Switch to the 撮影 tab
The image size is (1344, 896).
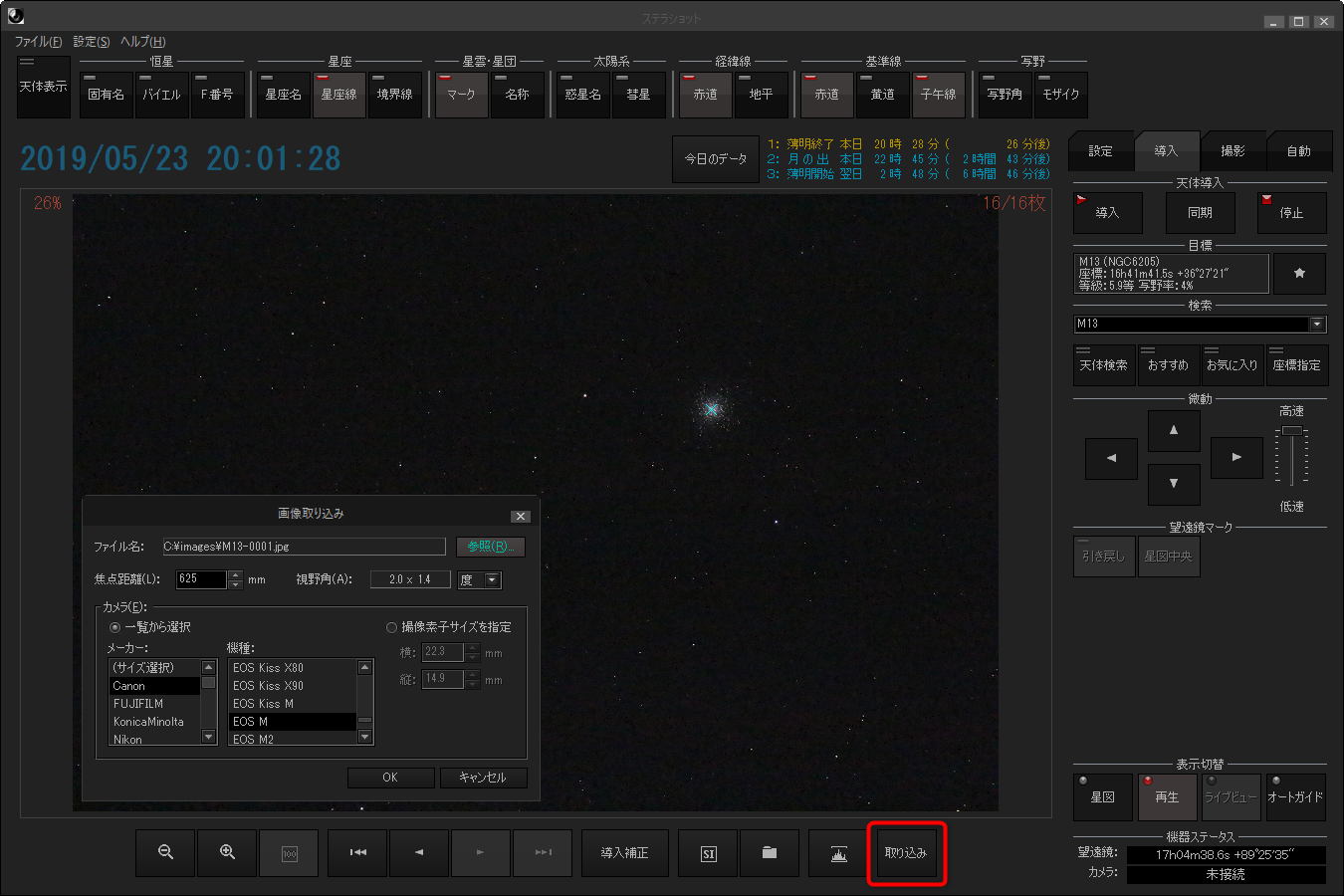[x=1232, y=151]
